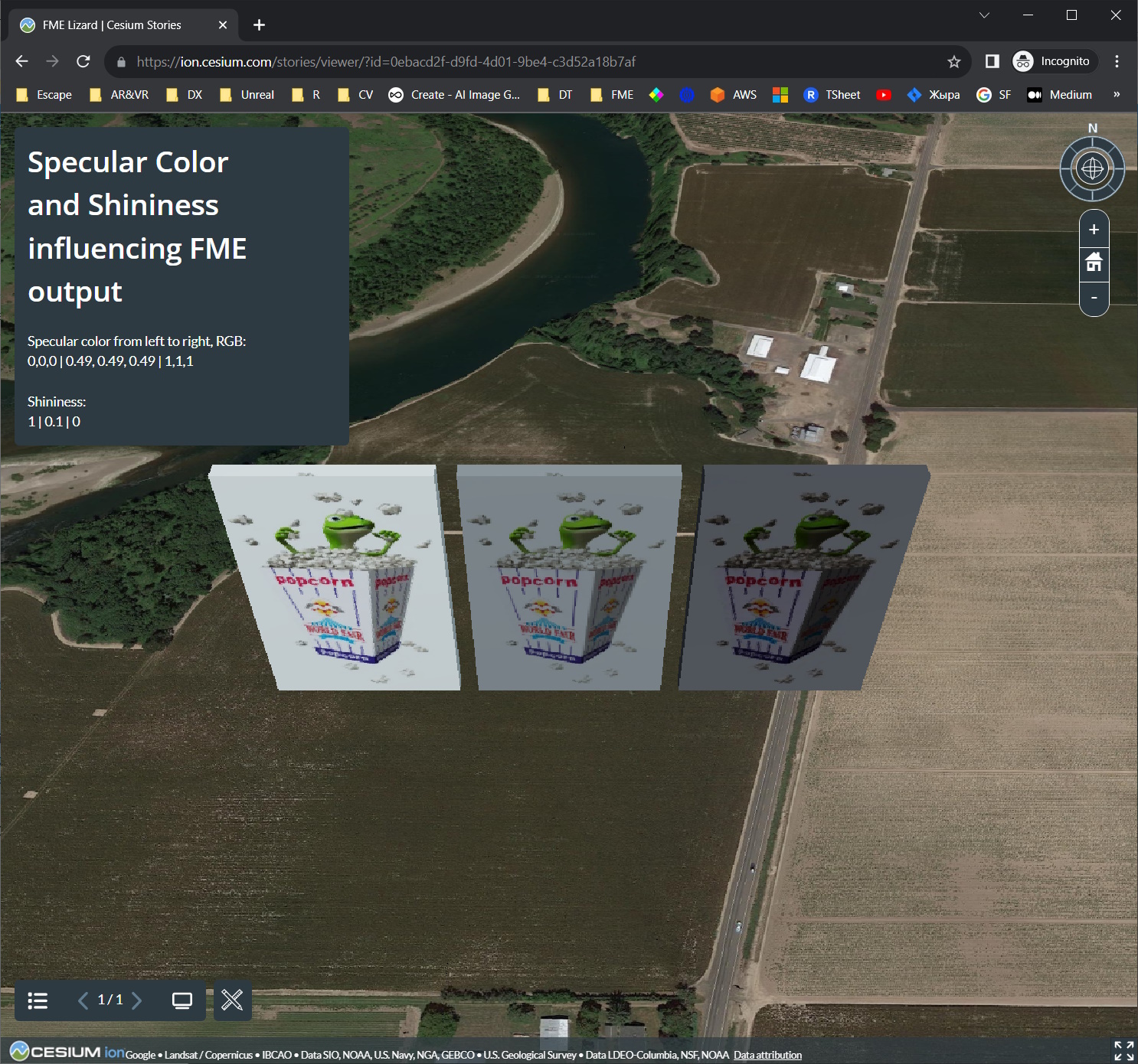Toggle the browser side panel

(x=992, y=61)
